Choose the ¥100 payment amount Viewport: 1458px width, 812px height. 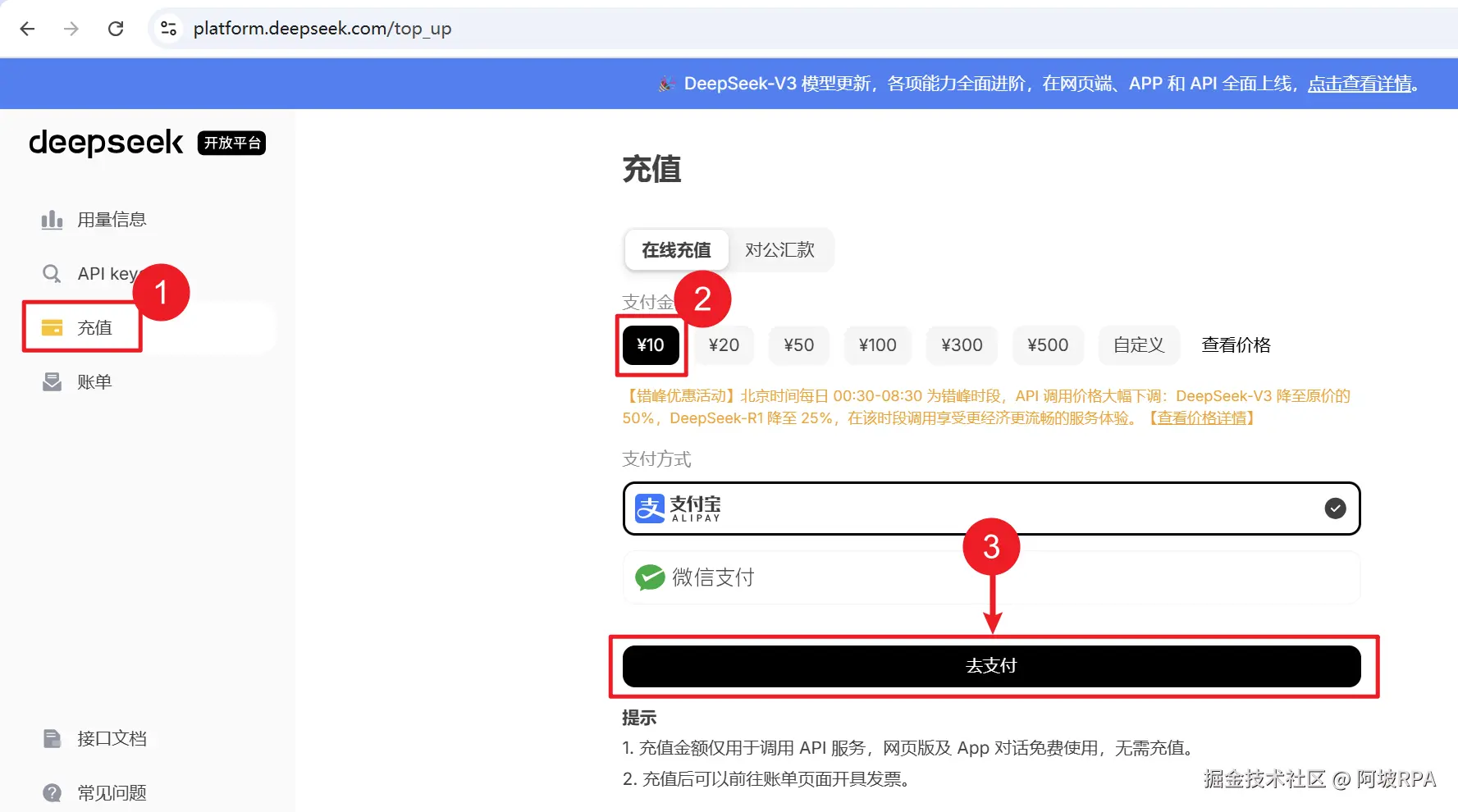tap(877, 345)
